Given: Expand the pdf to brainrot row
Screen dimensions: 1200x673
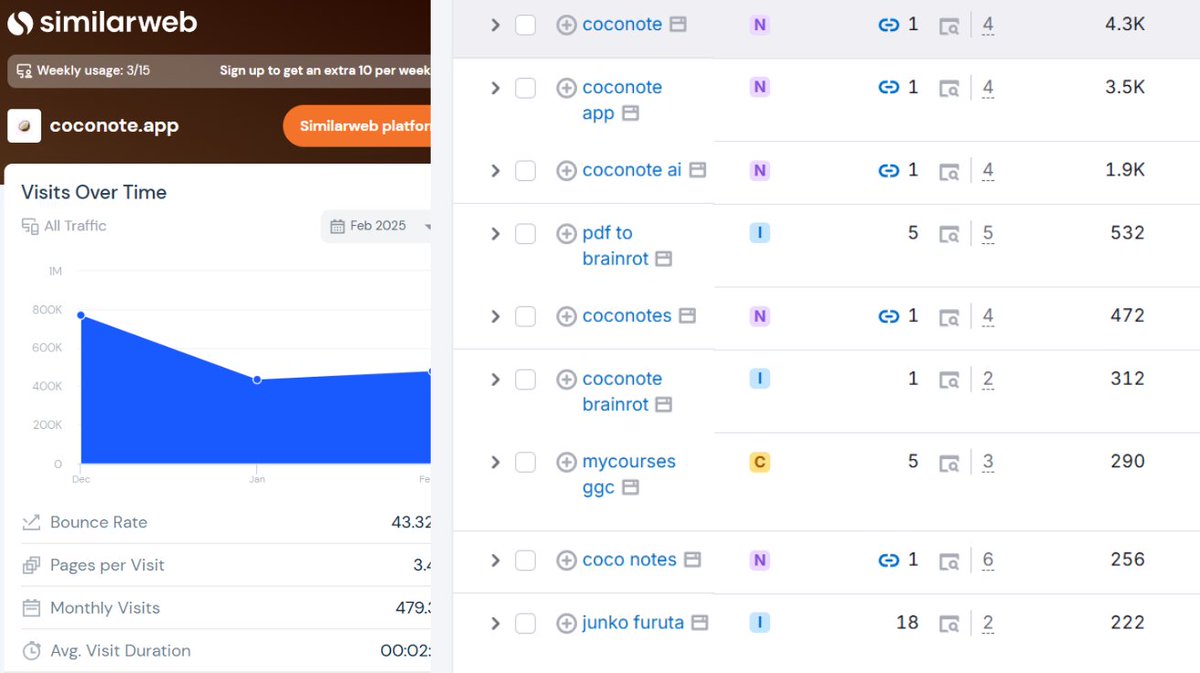Looking at the screenshot, I should click(x=494, y=234).
